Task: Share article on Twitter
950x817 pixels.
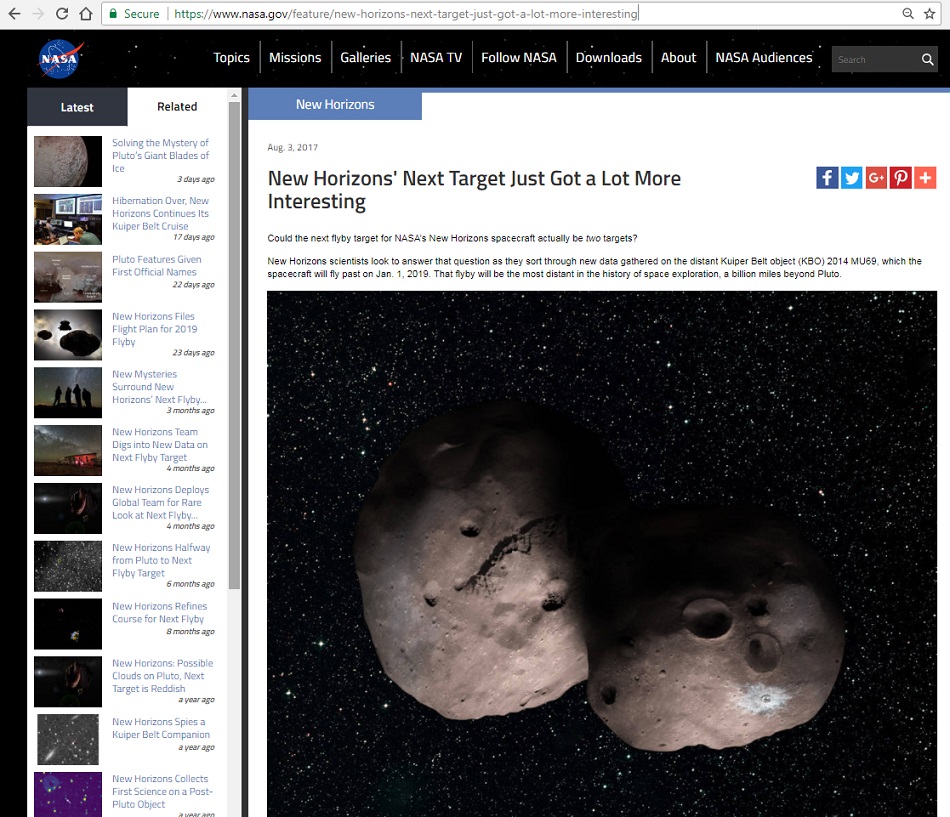Action: (851, 178)
